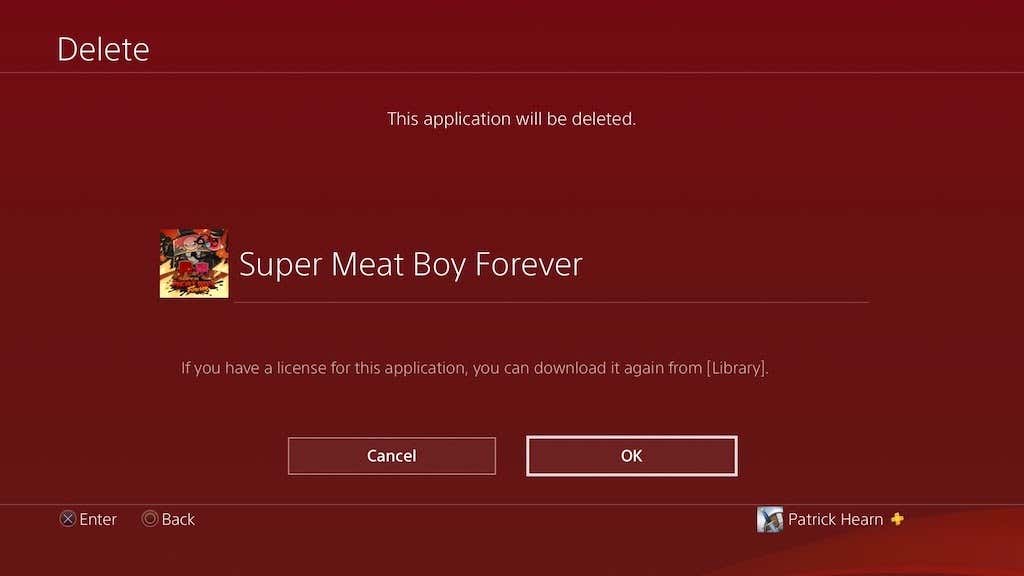Click the word 'Forever' in the game title
This screenshot has height=576, width=1024.
pyautogui.click(x=528, y=264)
